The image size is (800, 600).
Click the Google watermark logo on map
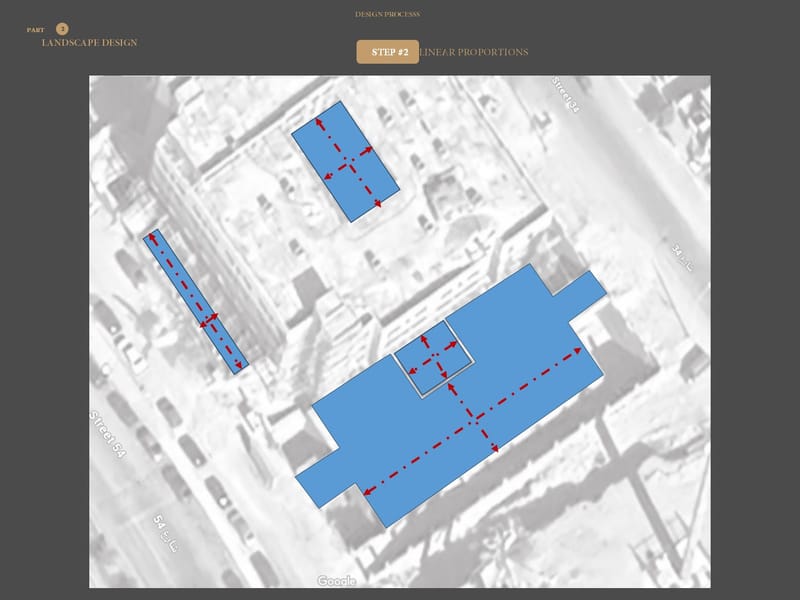(337, 581)
